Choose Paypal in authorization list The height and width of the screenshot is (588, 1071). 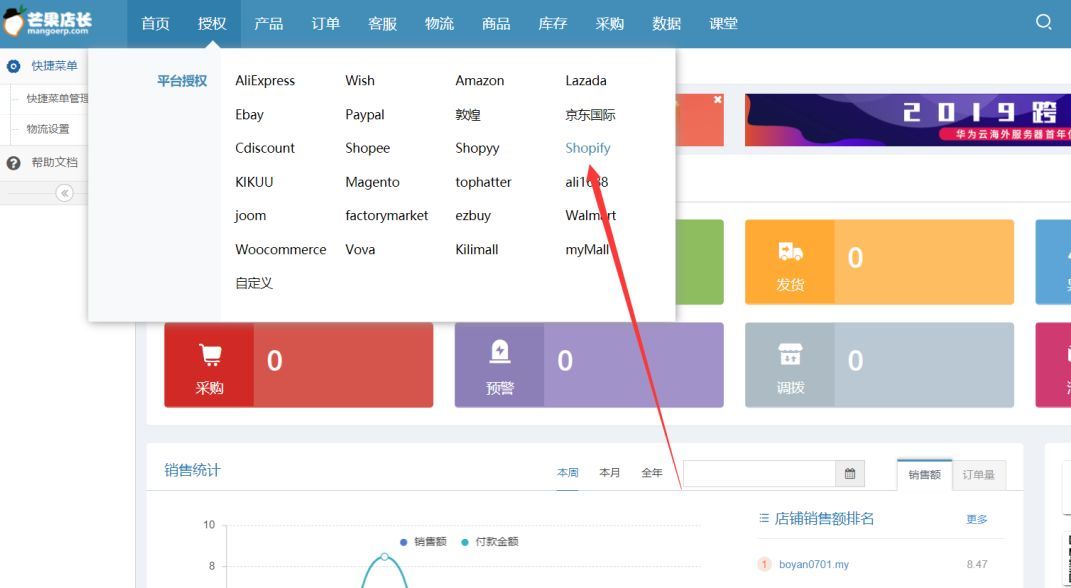(x=365, y=115)
